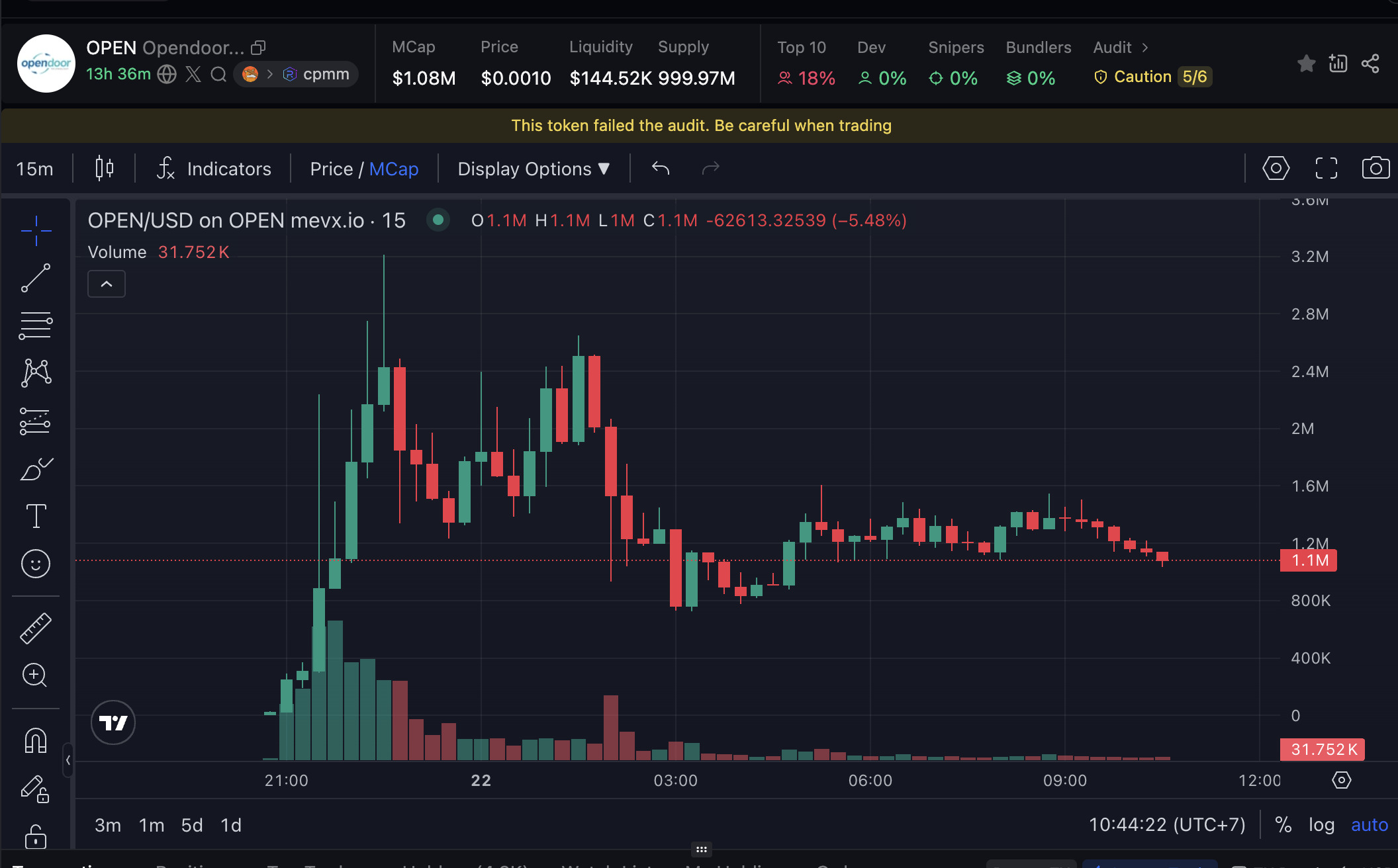Expand the Display Options dropdown
This screenshot has width=1398, height=868.
tap(534, 169)
